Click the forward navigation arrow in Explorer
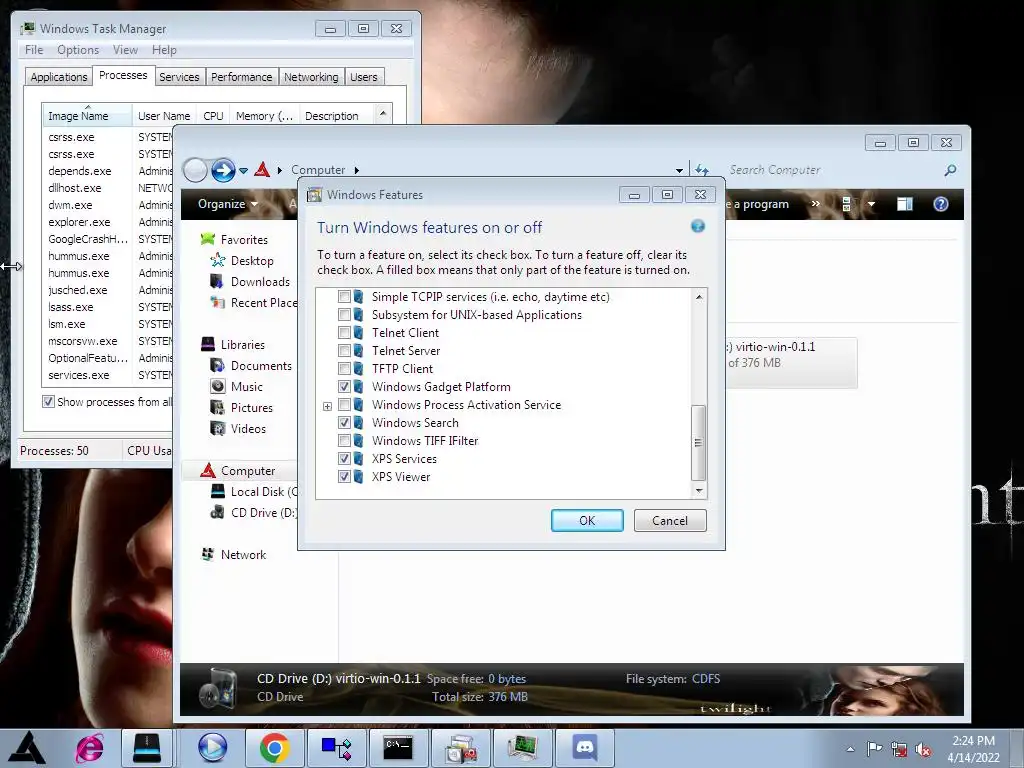Viewport: 1024px width, 768px height. 223,170
